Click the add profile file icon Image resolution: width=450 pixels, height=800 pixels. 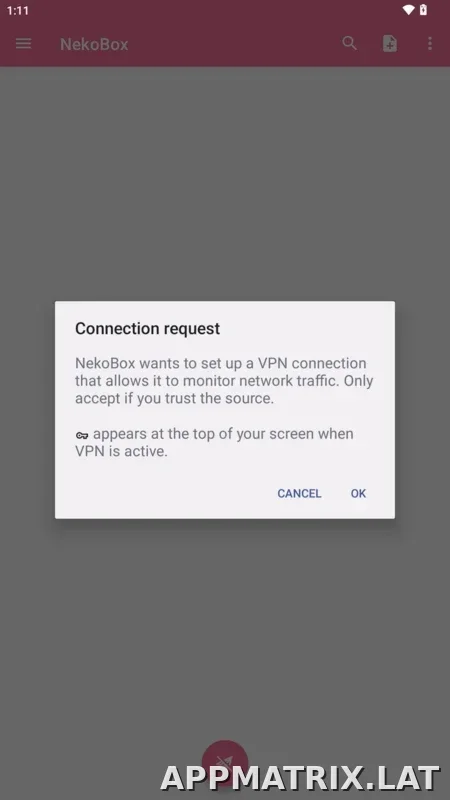pos(390,44)
